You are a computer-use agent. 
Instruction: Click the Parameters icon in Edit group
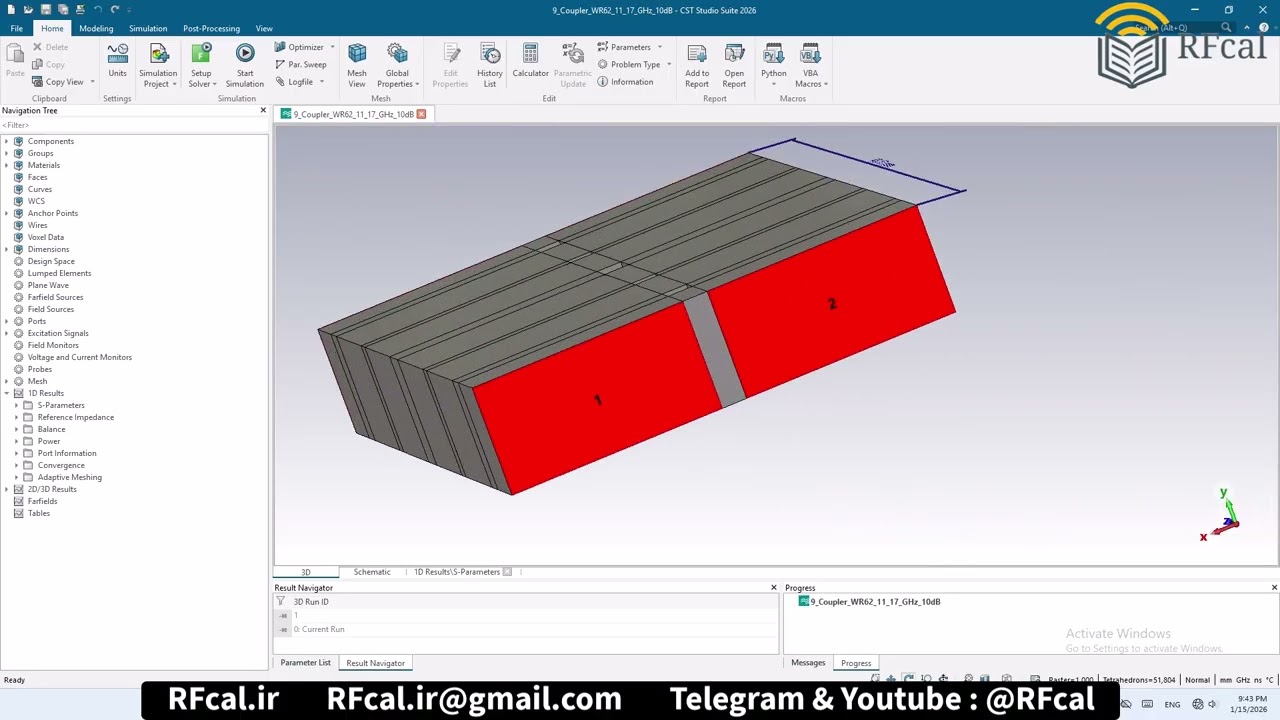pos(603,47)
